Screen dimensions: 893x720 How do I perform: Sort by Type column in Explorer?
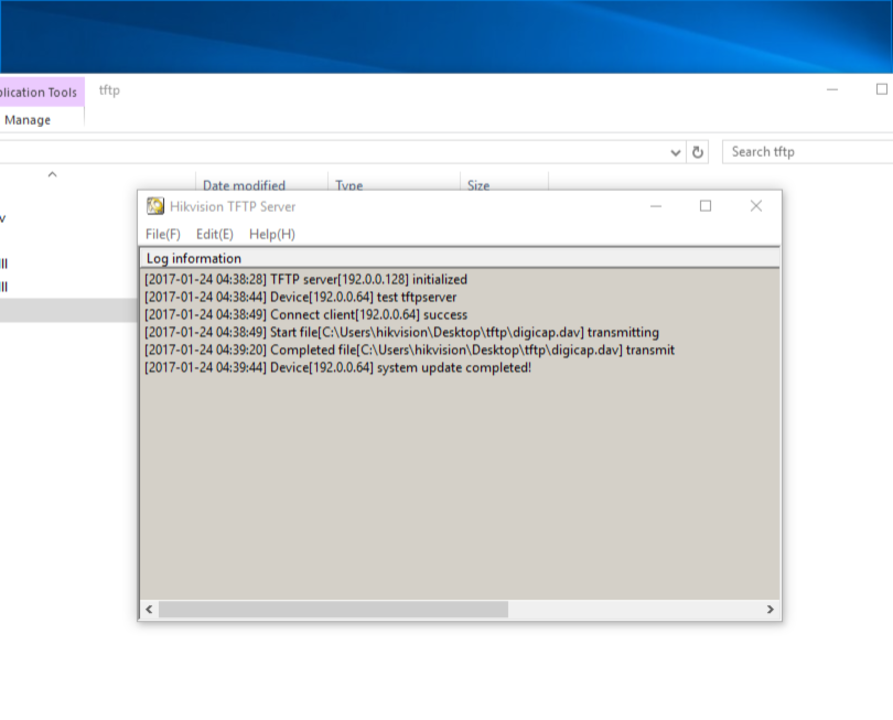394,183
